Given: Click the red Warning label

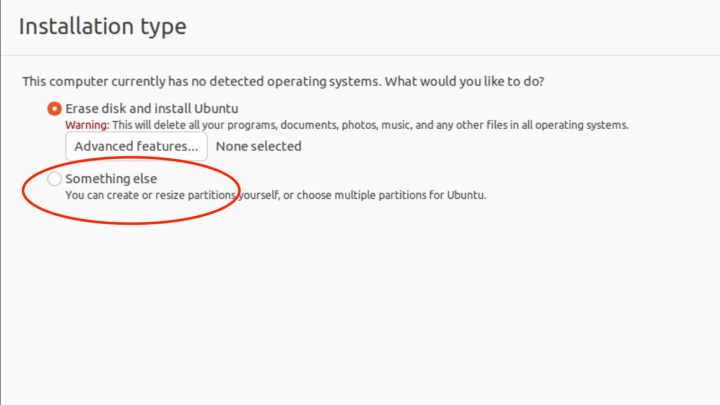Looking at the screenshot, I should click(x=86, y=125).
